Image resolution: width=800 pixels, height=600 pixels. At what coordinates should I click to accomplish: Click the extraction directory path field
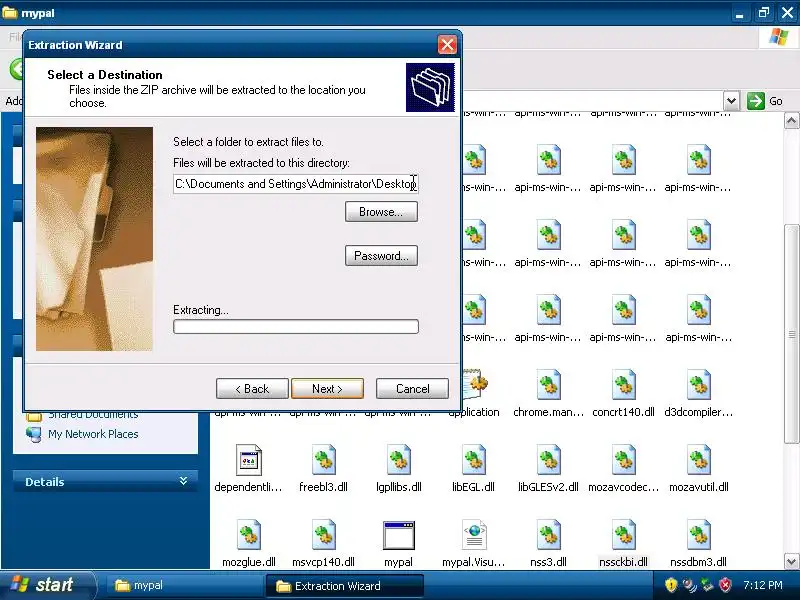(x=296, y=184)
